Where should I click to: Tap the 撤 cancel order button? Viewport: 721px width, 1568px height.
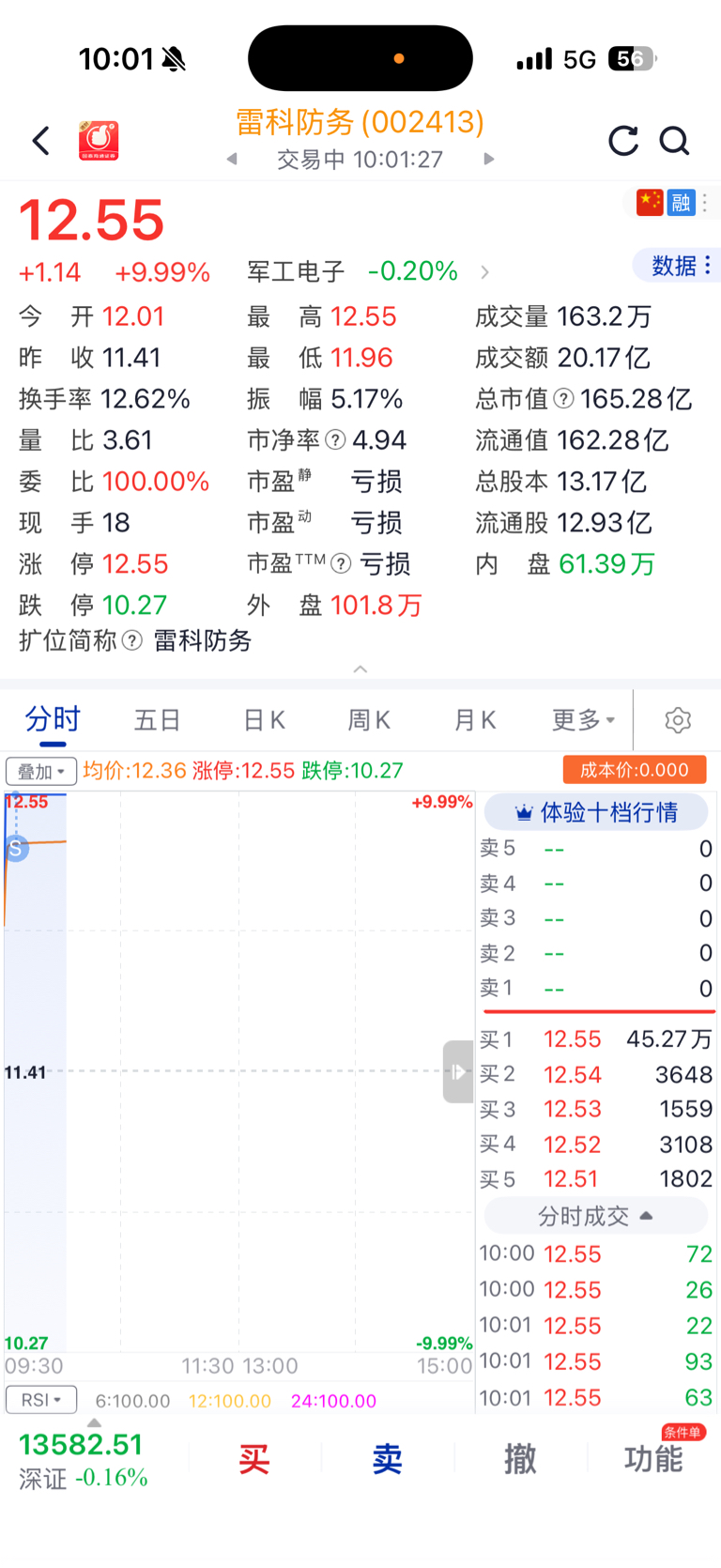520,1459
